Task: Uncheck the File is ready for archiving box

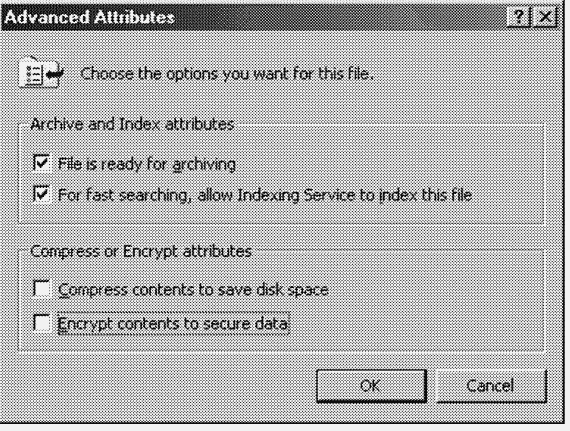Action: click(41, 163)
